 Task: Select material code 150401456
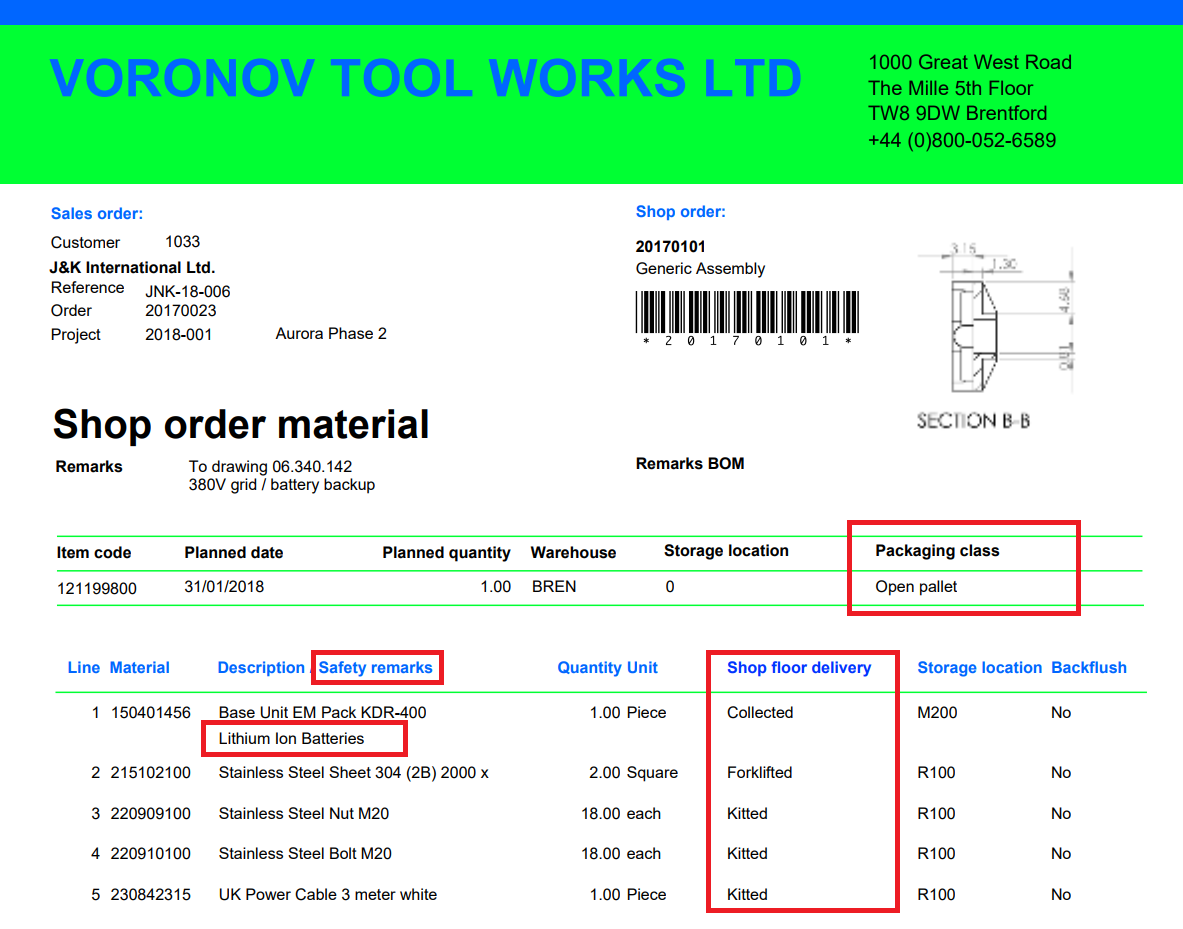tap(150, 713)
